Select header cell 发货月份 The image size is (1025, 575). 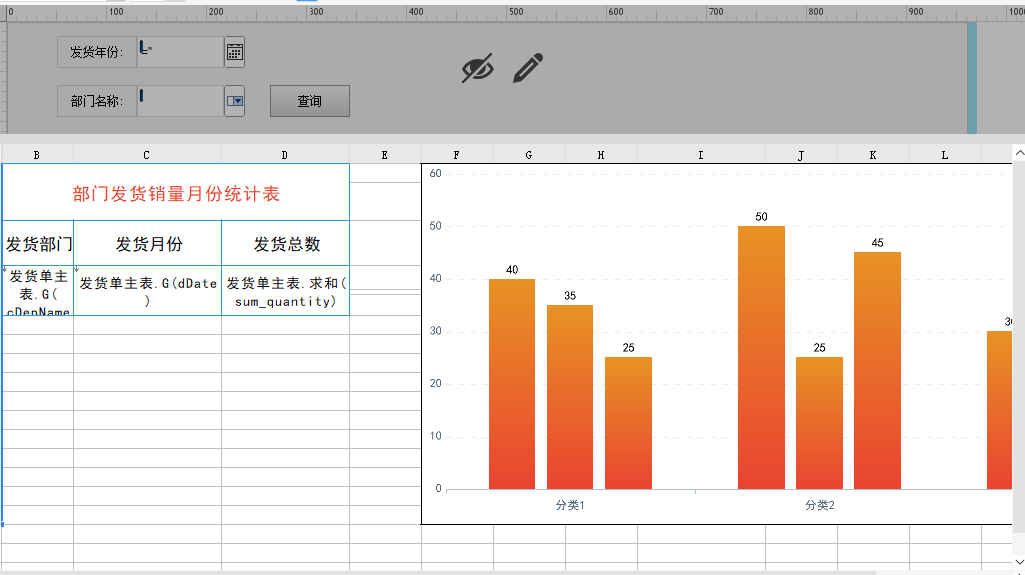coord(148,244)
